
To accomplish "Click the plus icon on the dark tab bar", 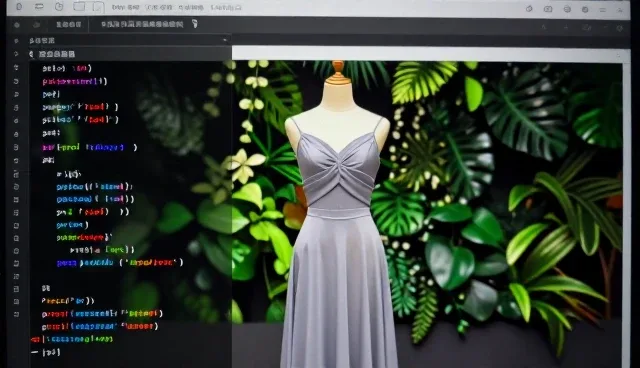I will pyautogui.click(x=566, y=27).
